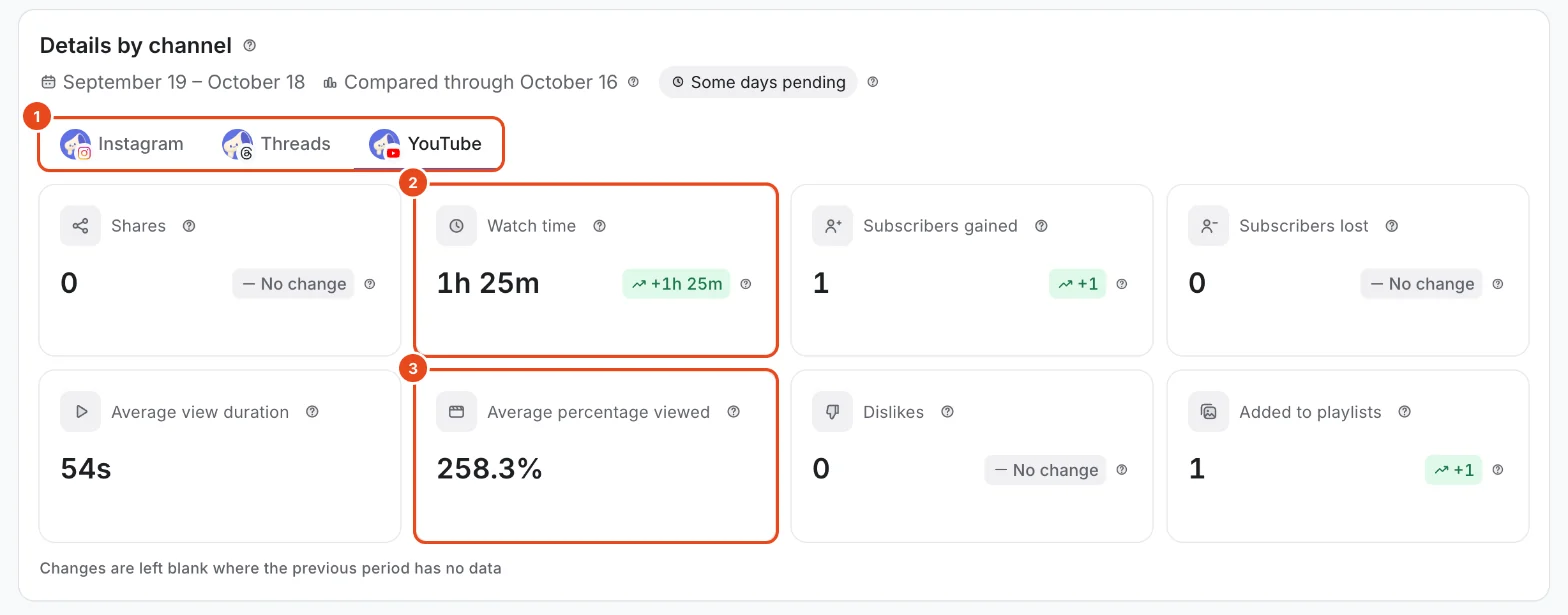Click the +1h 25m change badge
The image size is (1568, 615).
pyautogui.click(x=676, y=284)
